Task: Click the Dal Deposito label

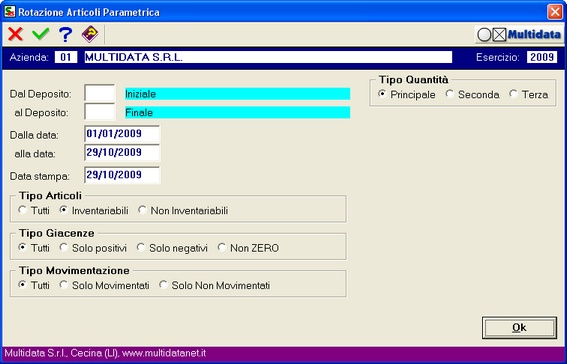Action: coord(40,94)
